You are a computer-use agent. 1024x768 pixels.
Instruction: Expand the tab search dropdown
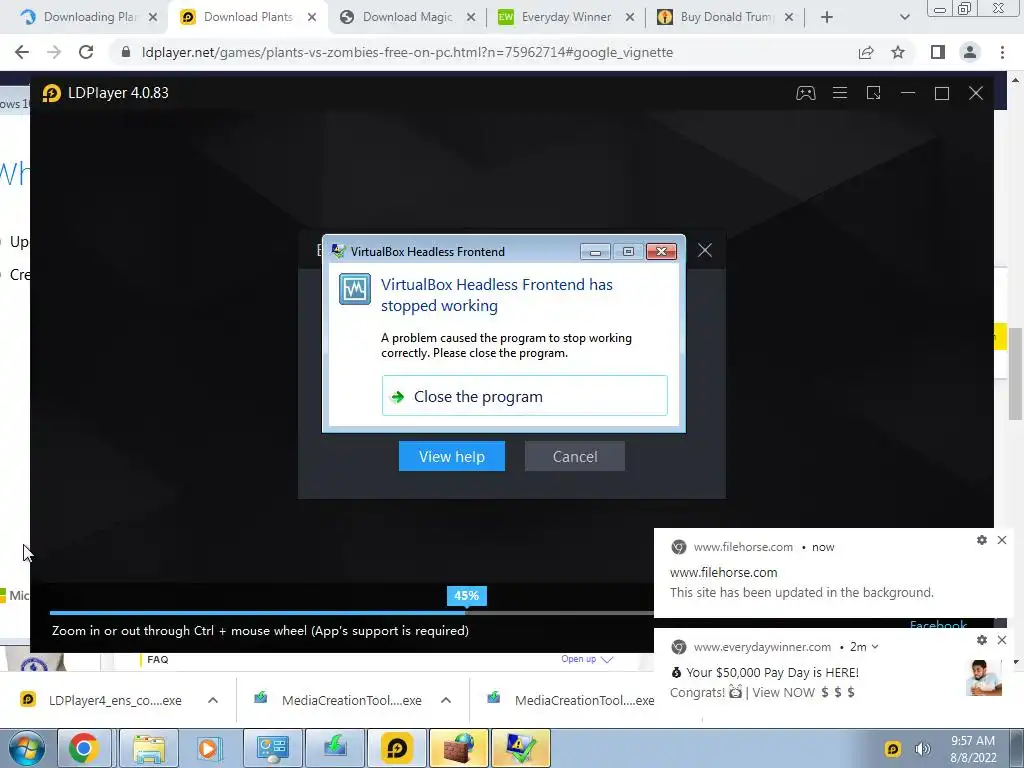904,18
